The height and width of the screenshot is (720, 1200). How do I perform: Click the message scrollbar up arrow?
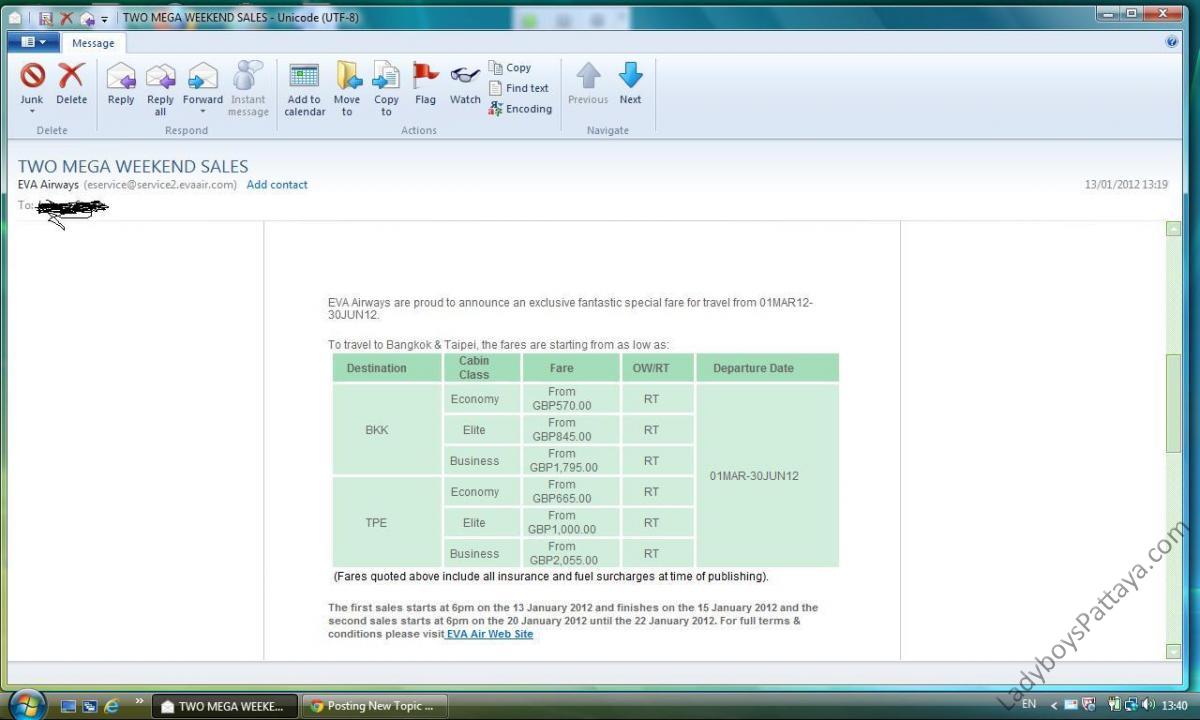[1174, 229]
